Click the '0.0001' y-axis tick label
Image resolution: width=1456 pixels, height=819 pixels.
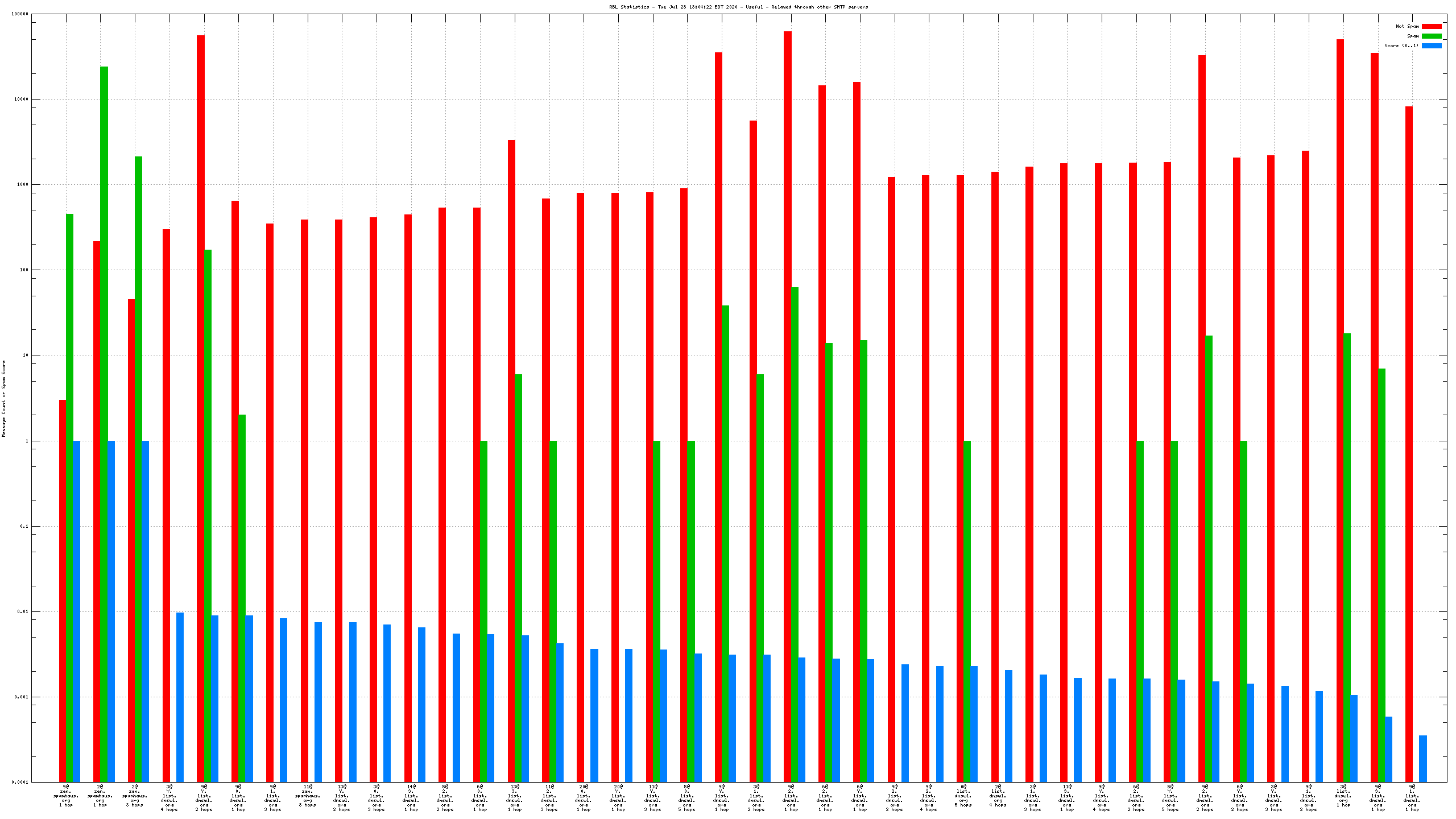pyautogui.click(x=20, y=782)
